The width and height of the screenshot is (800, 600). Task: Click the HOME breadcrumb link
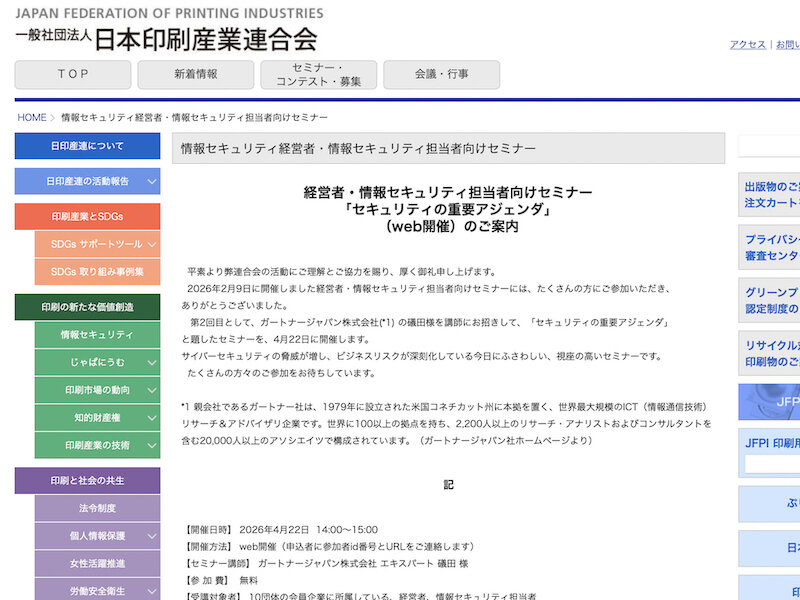(x=32, y=118)
